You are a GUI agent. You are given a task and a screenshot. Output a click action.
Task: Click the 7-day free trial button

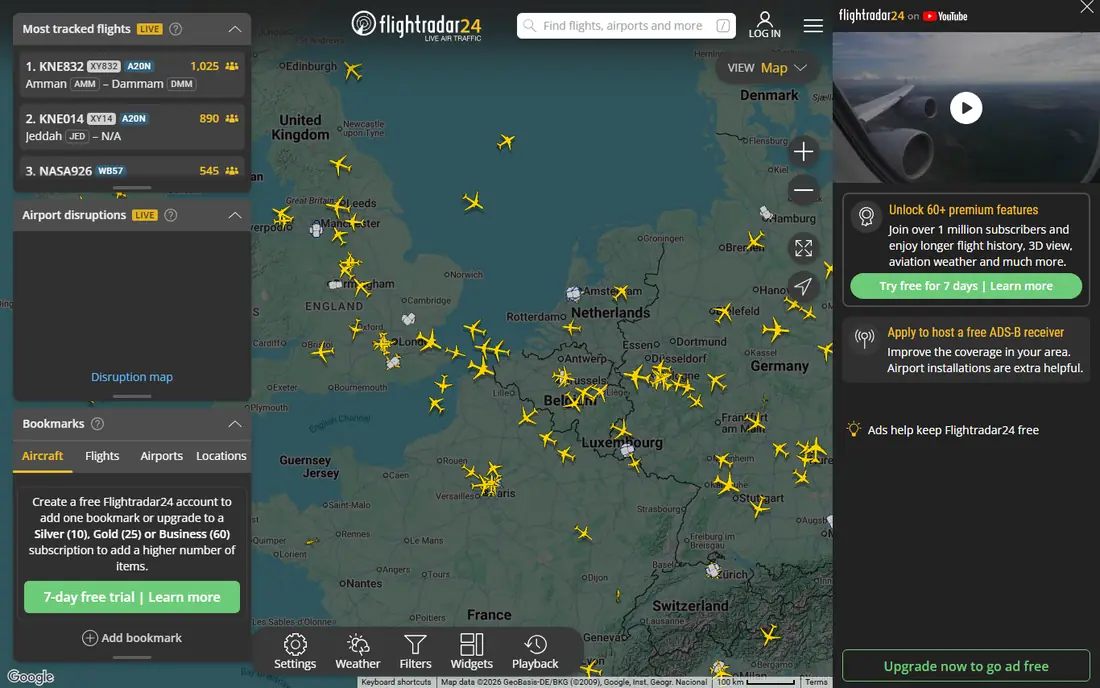tap(132, 597)
